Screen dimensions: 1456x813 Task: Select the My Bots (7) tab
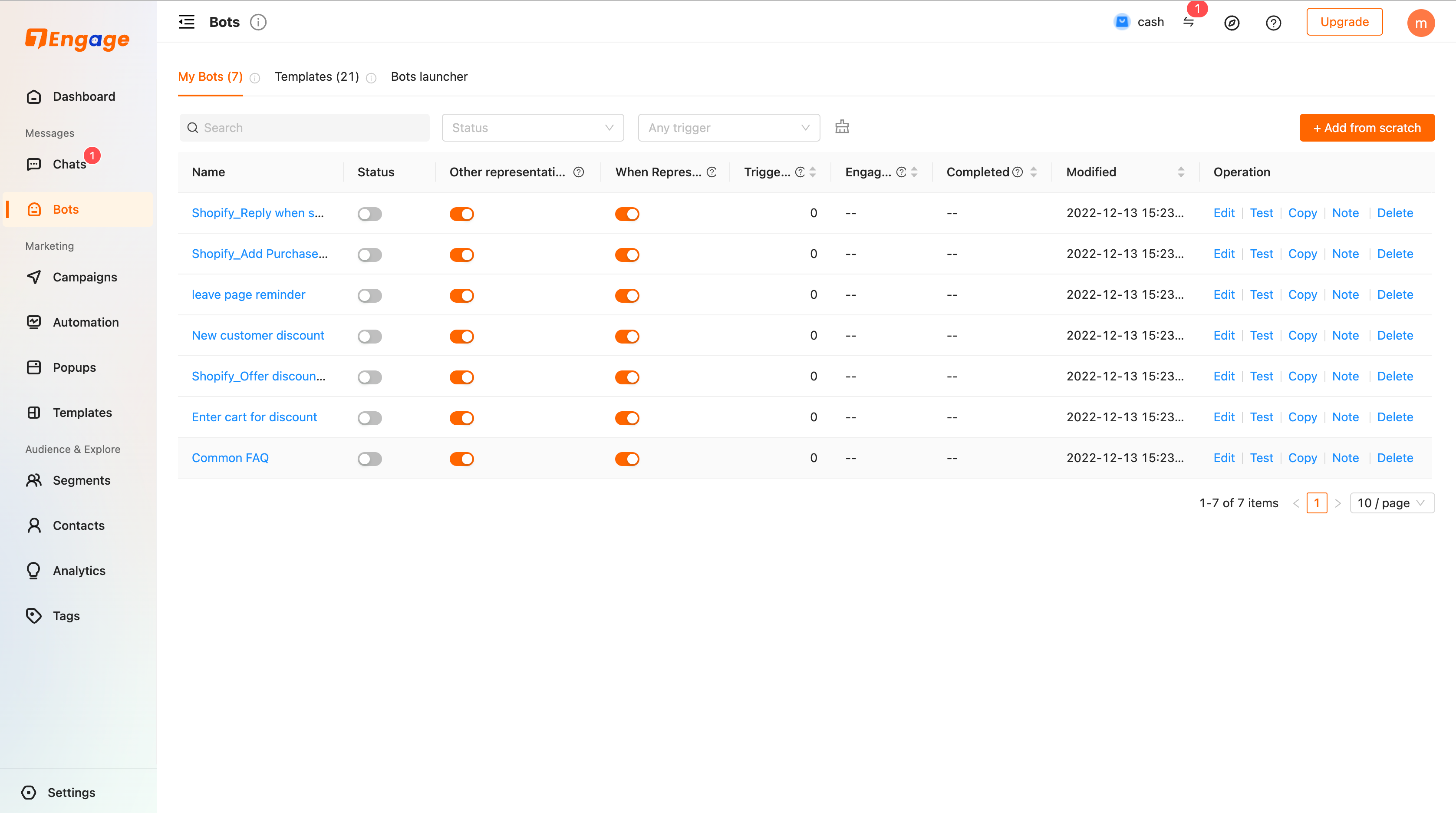pyautogui.click(x=210, y=76)
